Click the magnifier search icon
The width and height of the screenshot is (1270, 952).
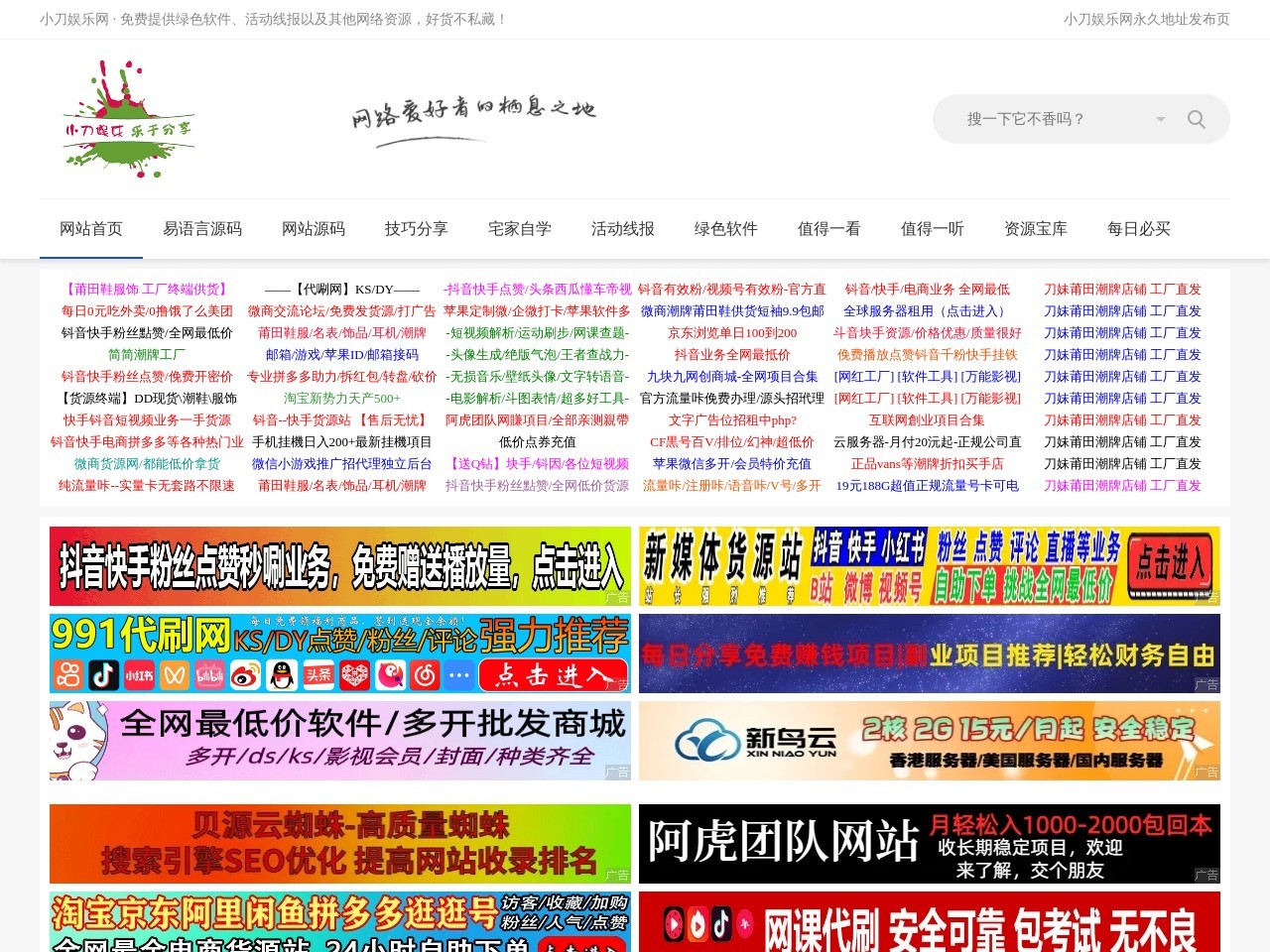1197,119
